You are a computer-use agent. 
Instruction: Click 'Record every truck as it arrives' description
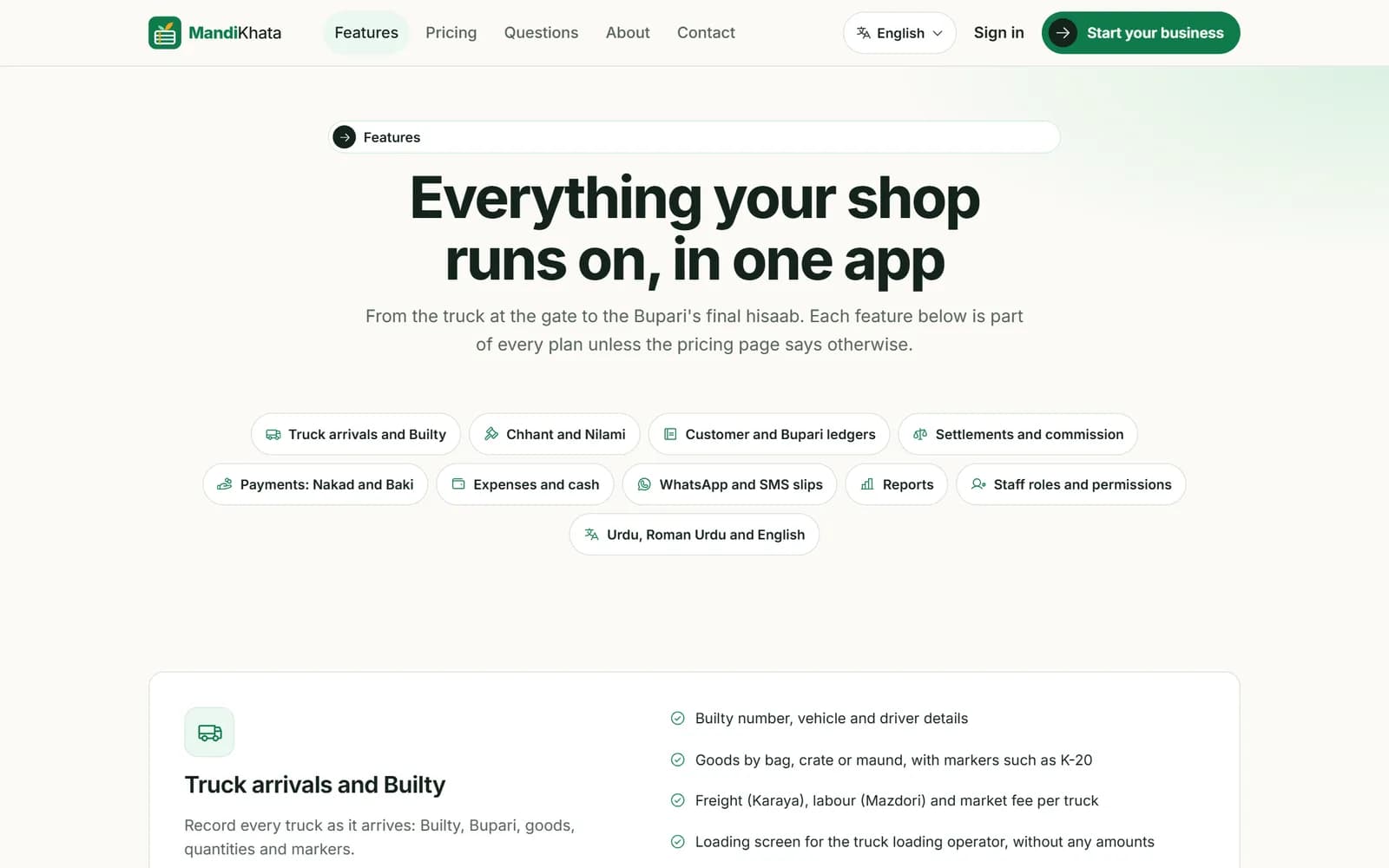pyautogui.click(x=379, y=837)
